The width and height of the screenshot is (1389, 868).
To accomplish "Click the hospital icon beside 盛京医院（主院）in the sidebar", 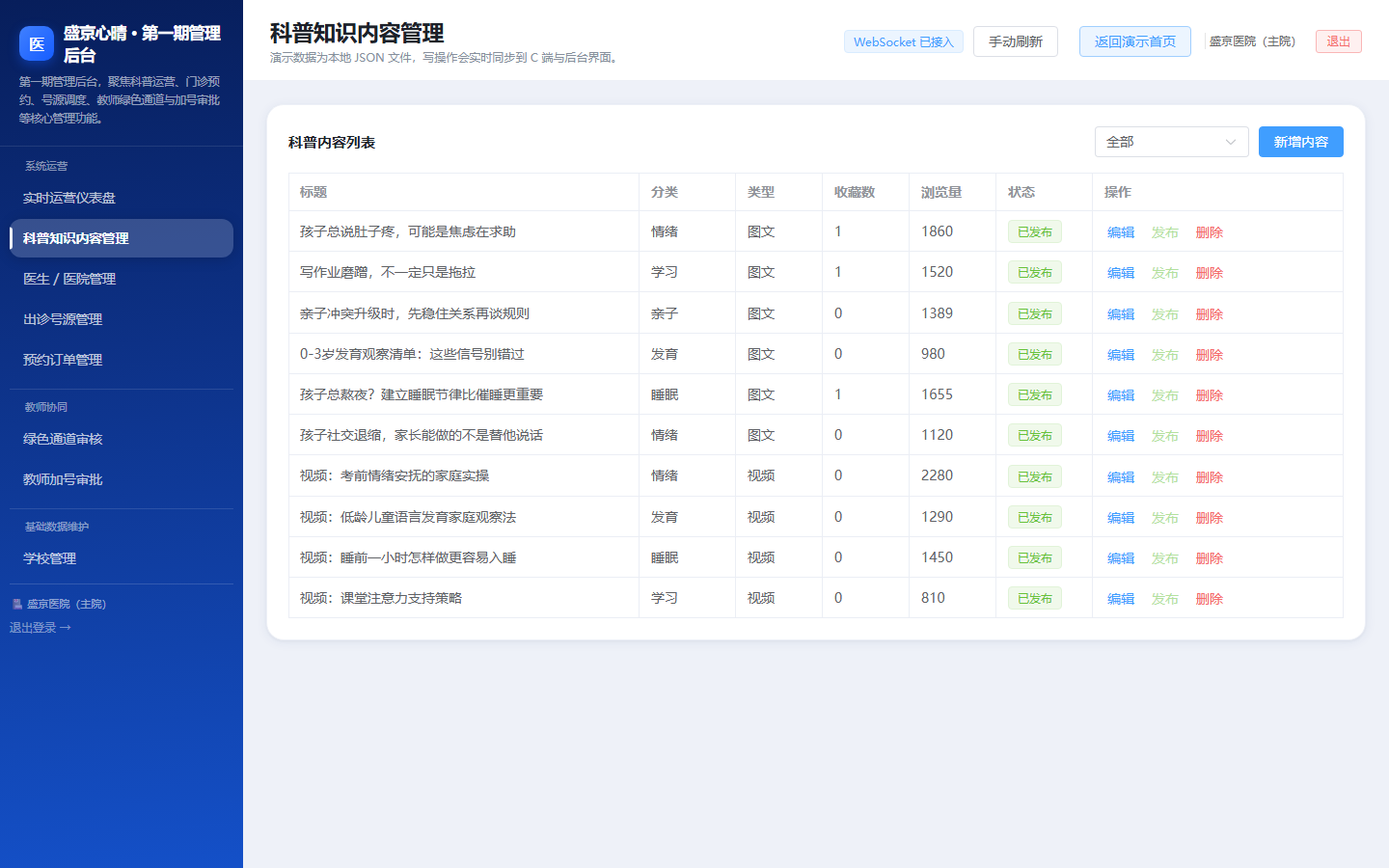I will 16,604.
